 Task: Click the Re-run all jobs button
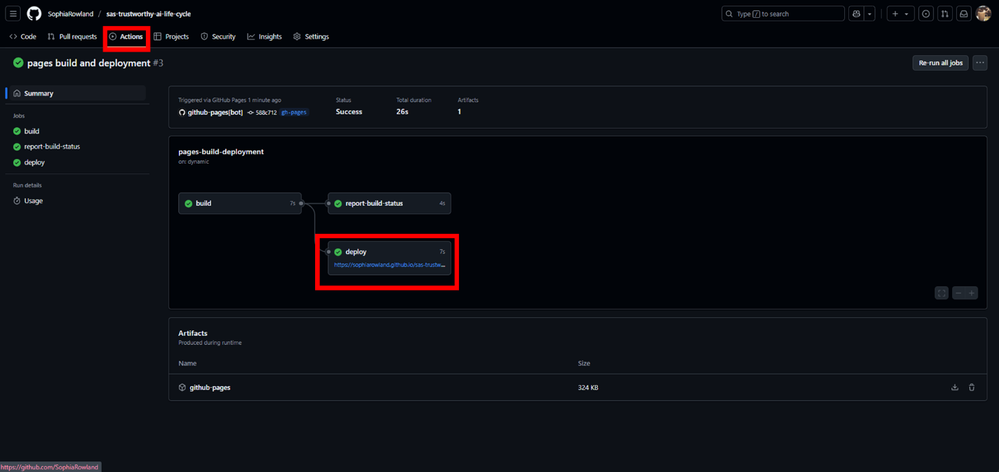click(940, 63)
